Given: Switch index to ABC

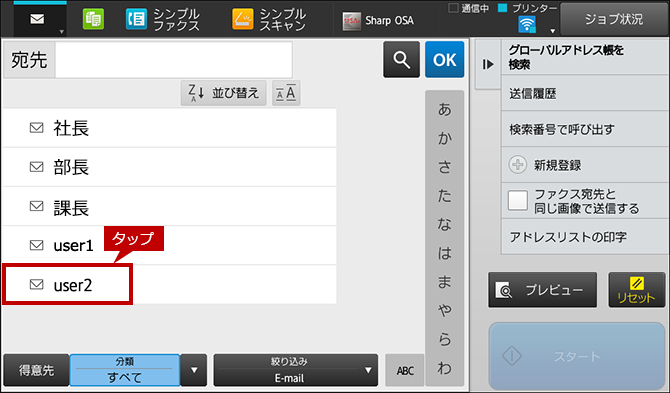Looking at the screenshot, I should pyautogui.click(x=405, y=370).
